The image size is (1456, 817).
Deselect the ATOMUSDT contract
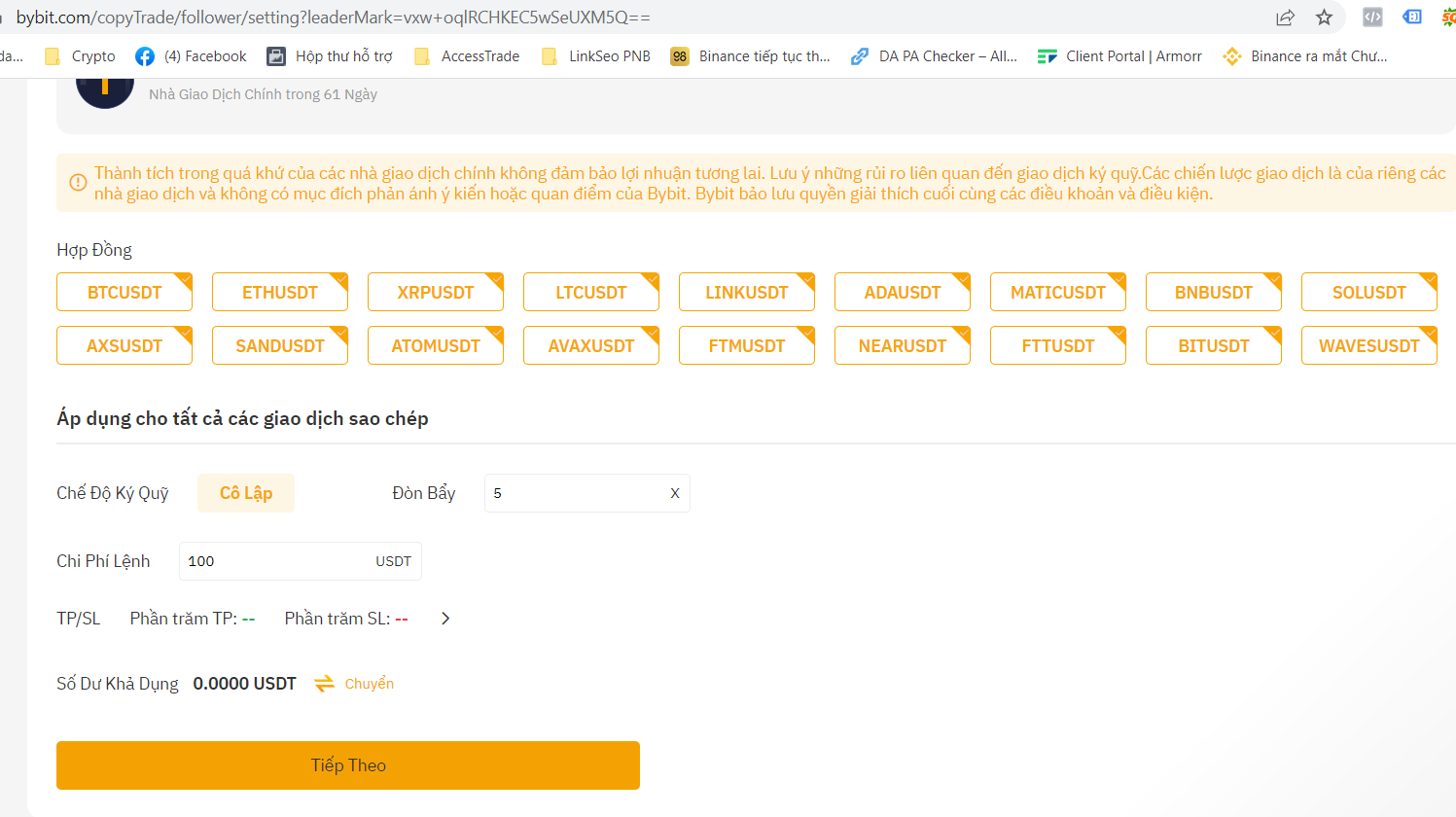point(436,345)
